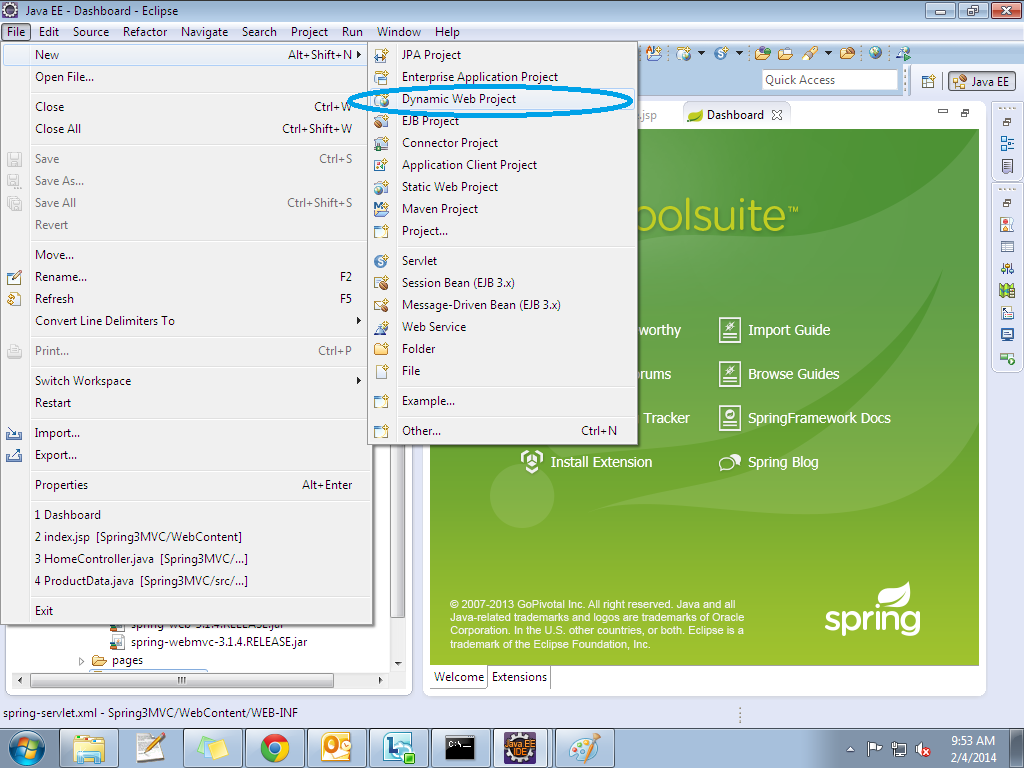Expand the pages folder in project tree
1024x768 pixels.
pyautogui.click(x=82, y=661)
